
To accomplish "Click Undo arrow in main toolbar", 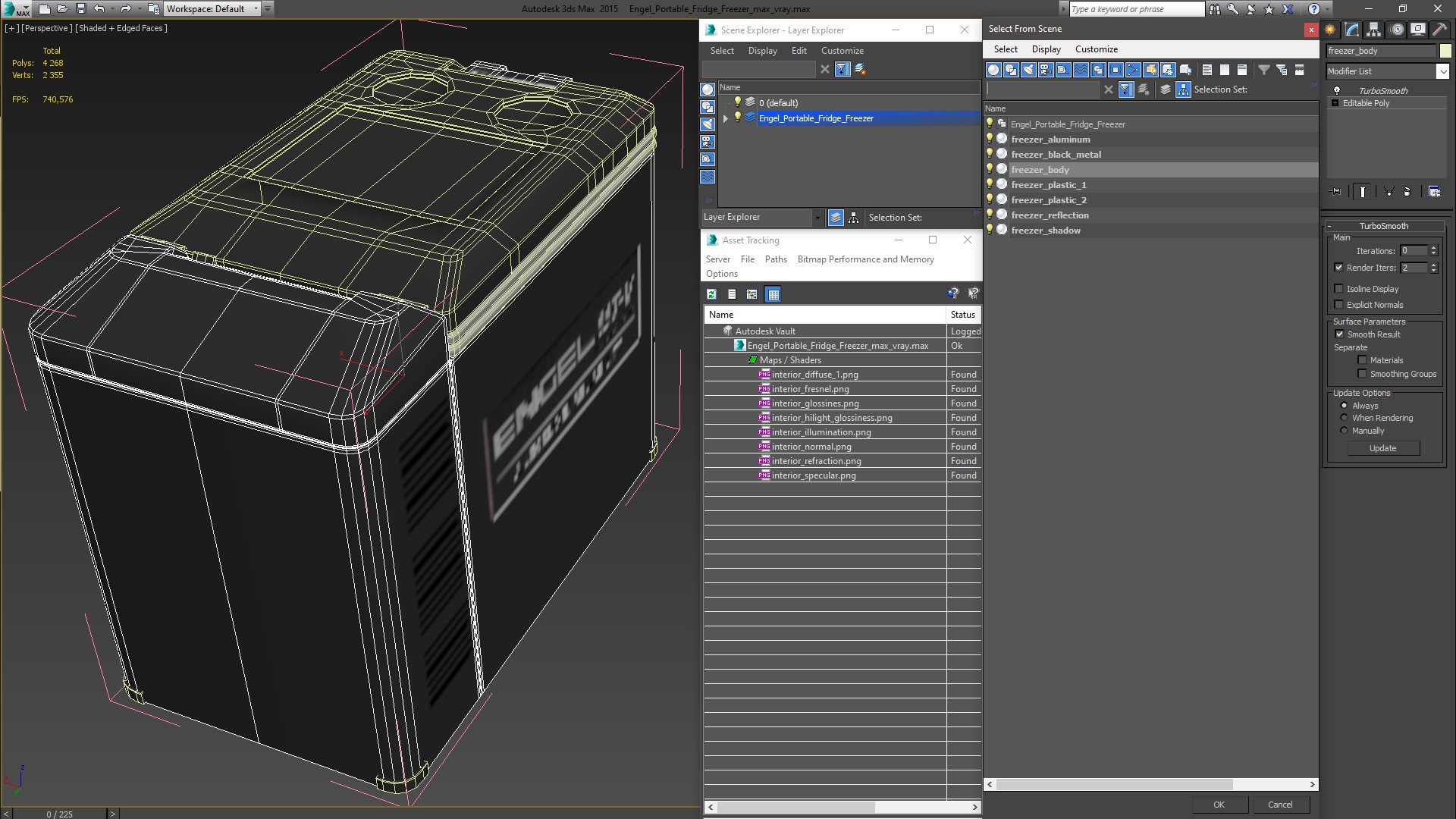I will click(x=99, y=9).
